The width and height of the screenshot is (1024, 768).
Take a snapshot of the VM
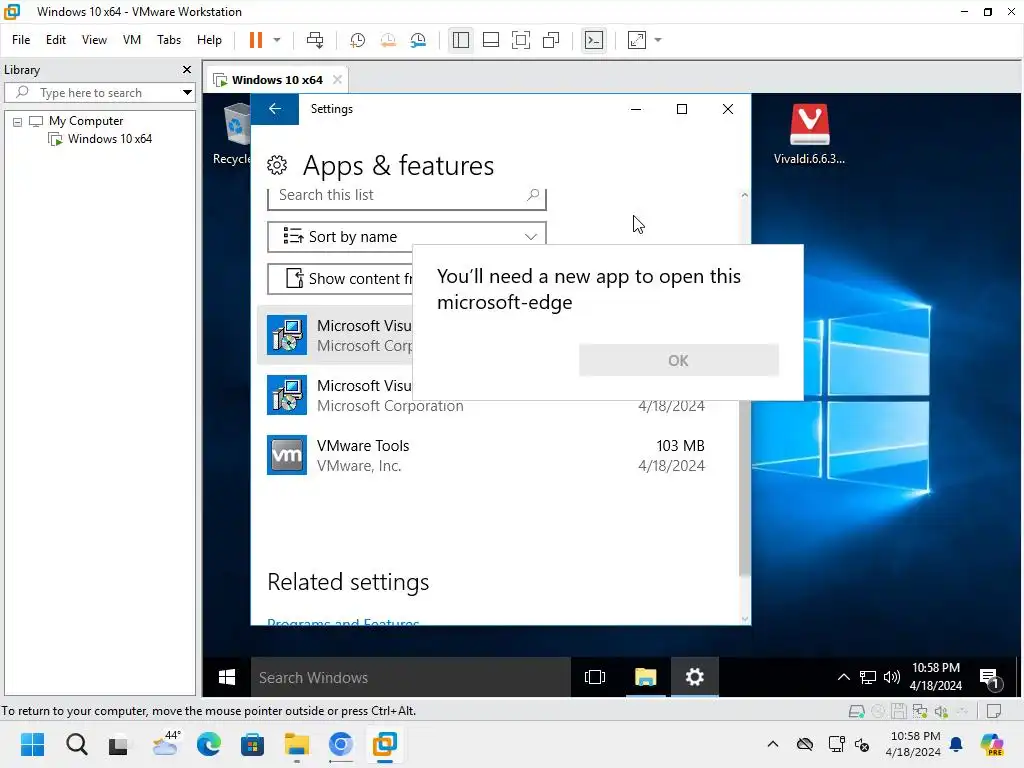click(x=357, y=40)
